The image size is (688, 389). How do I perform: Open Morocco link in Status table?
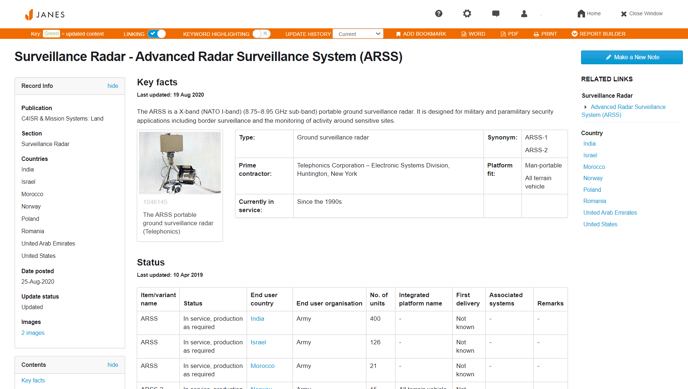click(262, 366)
